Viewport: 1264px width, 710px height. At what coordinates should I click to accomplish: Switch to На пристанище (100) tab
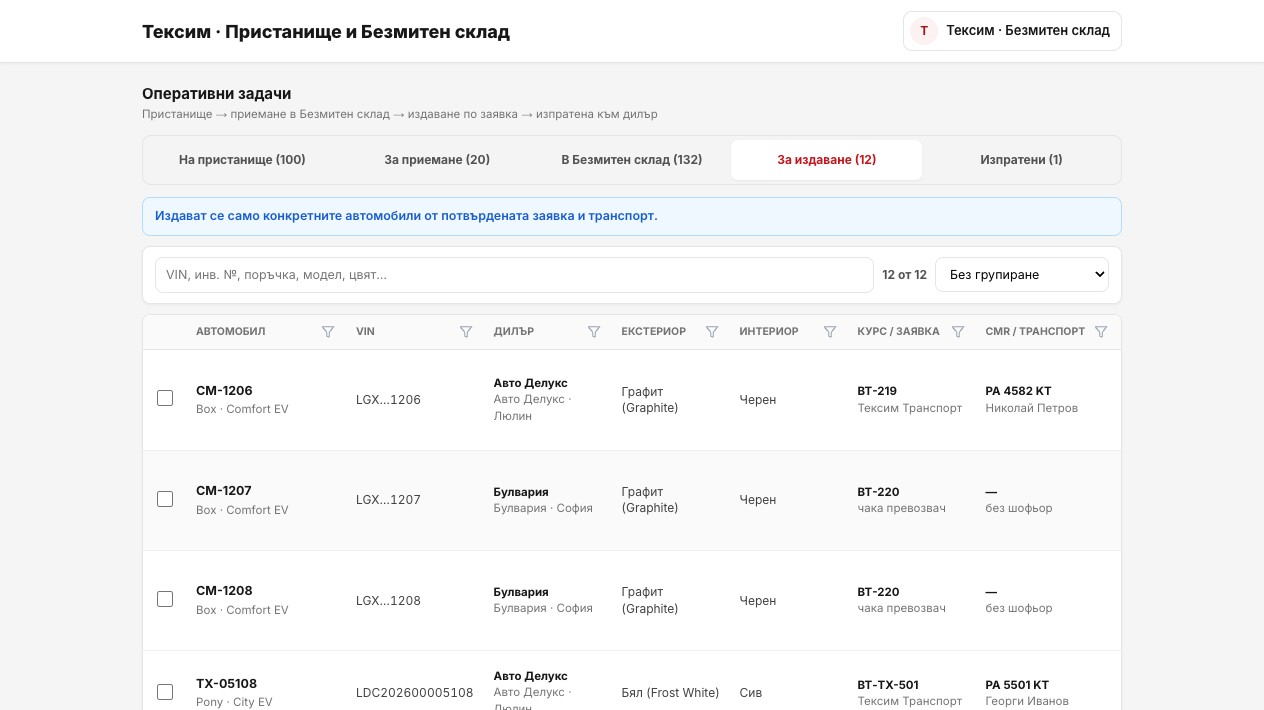[242, 160]
